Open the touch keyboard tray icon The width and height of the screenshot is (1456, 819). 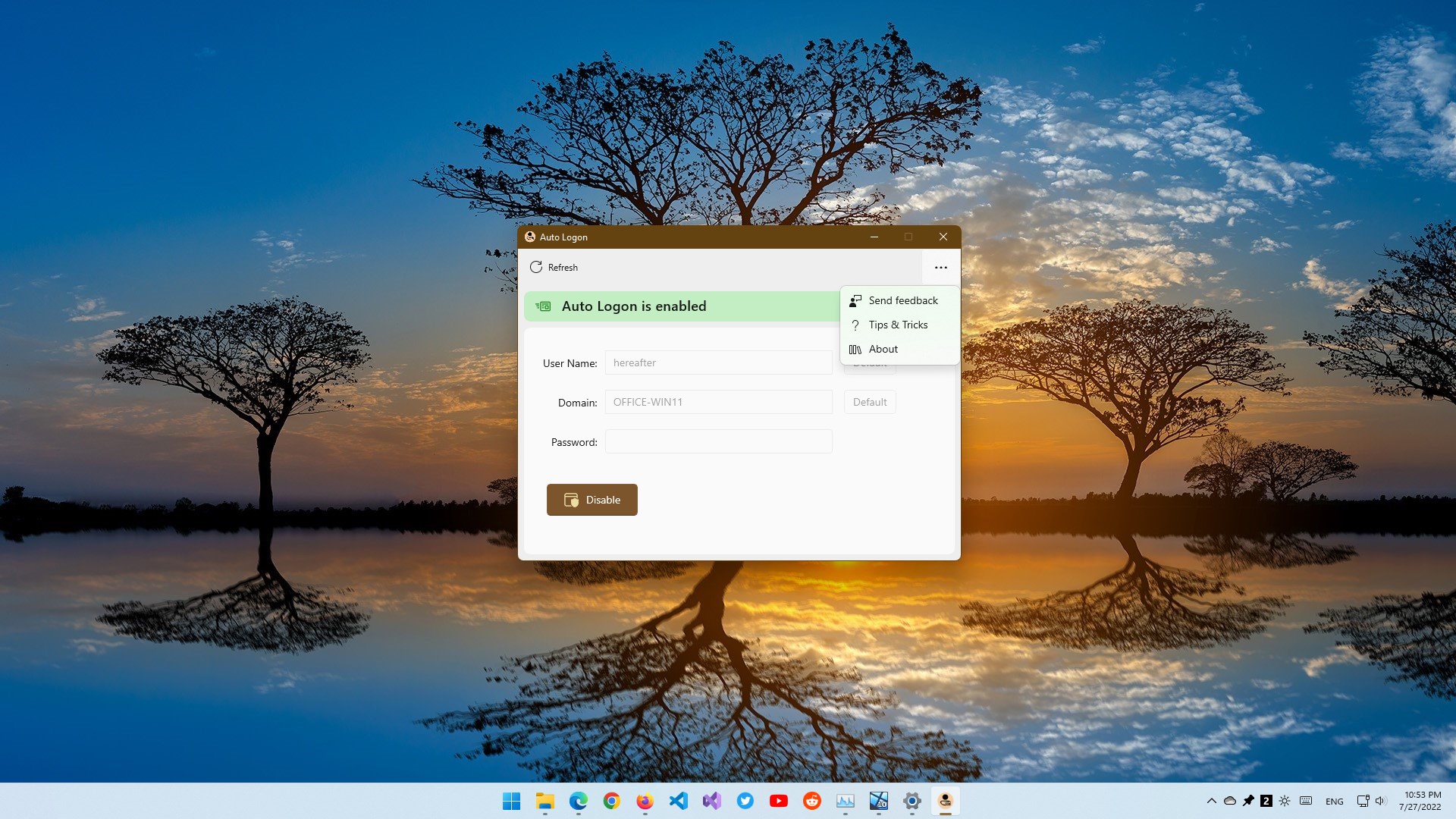click(x=1306, y=801)
